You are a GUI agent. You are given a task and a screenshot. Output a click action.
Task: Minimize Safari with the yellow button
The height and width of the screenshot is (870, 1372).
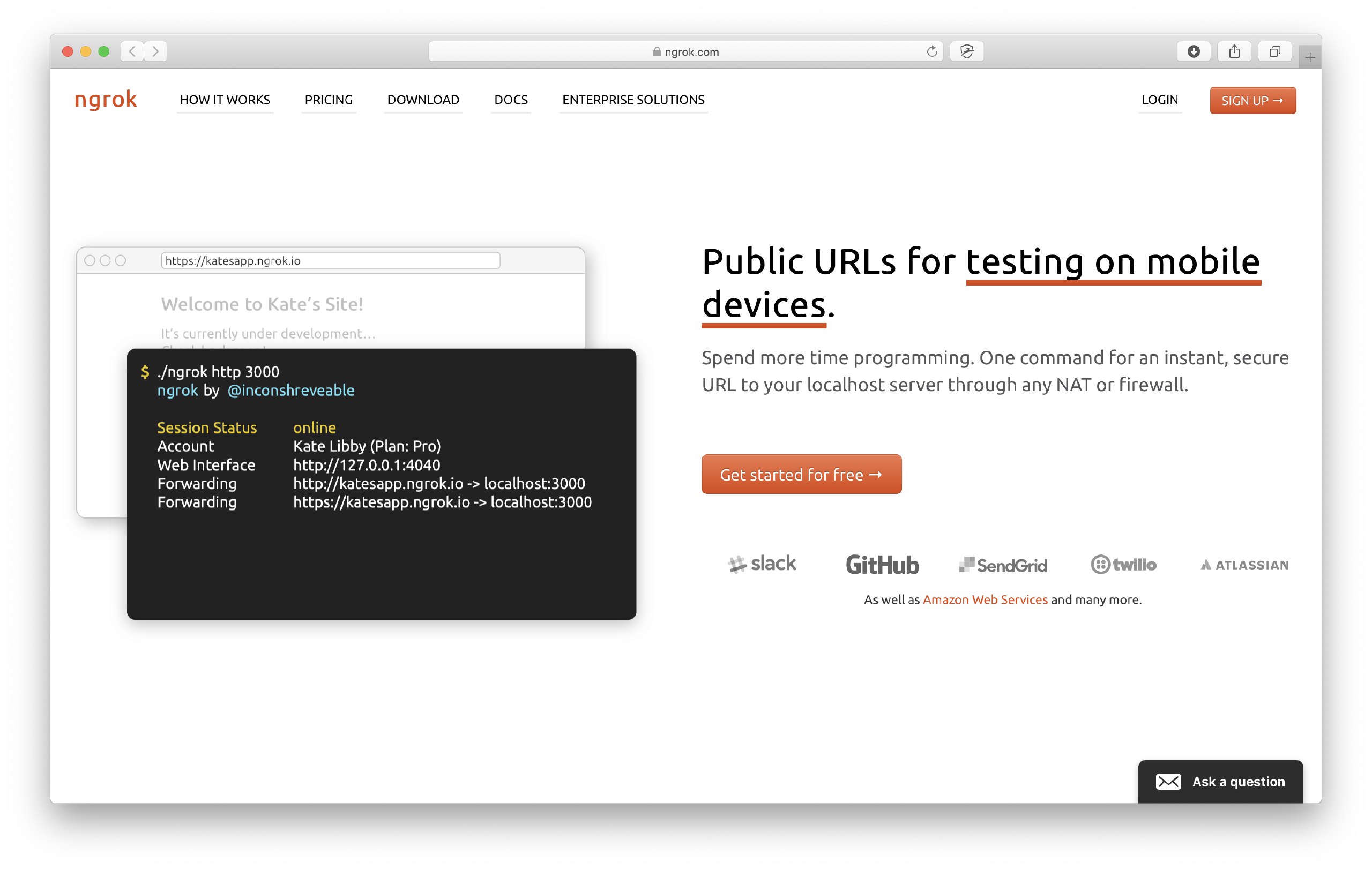pyautogui.click(x=85, y=52)
